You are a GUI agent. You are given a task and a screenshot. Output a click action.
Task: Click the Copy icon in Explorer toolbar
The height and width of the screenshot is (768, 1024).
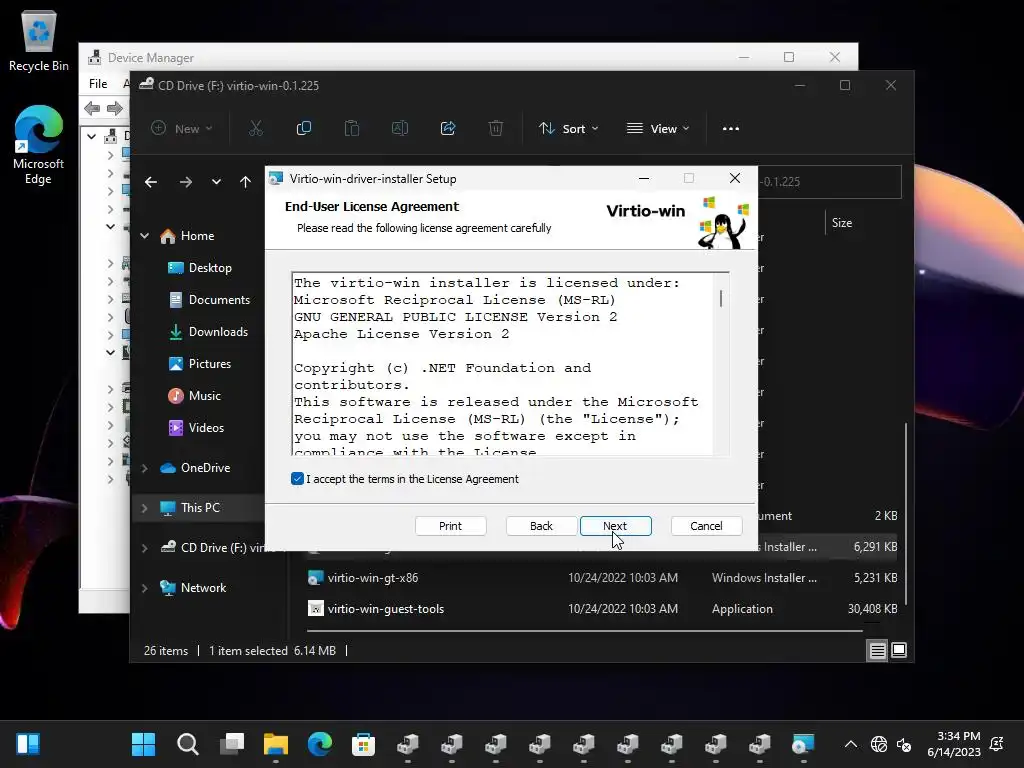tap(304, 129)
